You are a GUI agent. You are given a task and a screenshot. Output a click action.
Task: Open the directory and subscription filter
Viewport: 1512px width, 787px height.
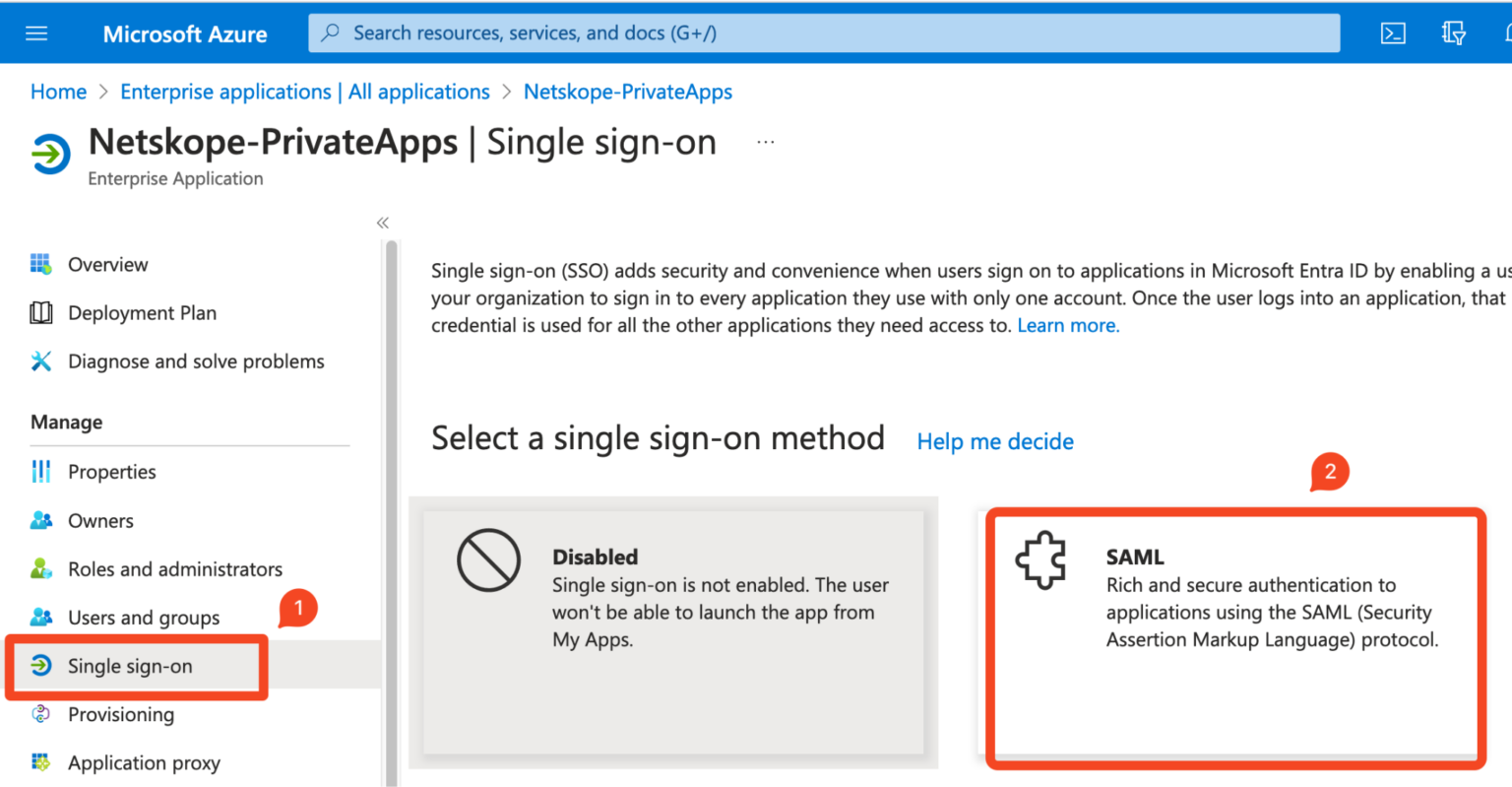pos(1453,33)
